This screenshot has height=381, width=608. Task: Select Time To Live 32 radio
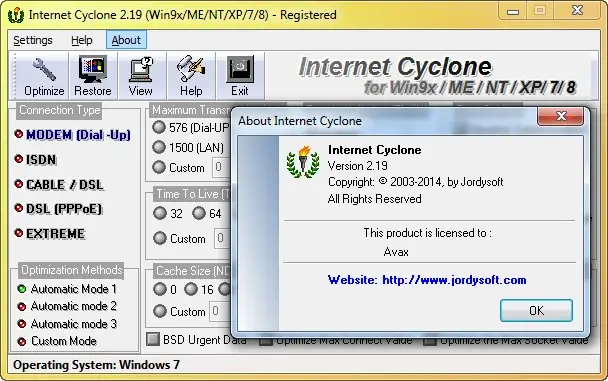(160, 213)
